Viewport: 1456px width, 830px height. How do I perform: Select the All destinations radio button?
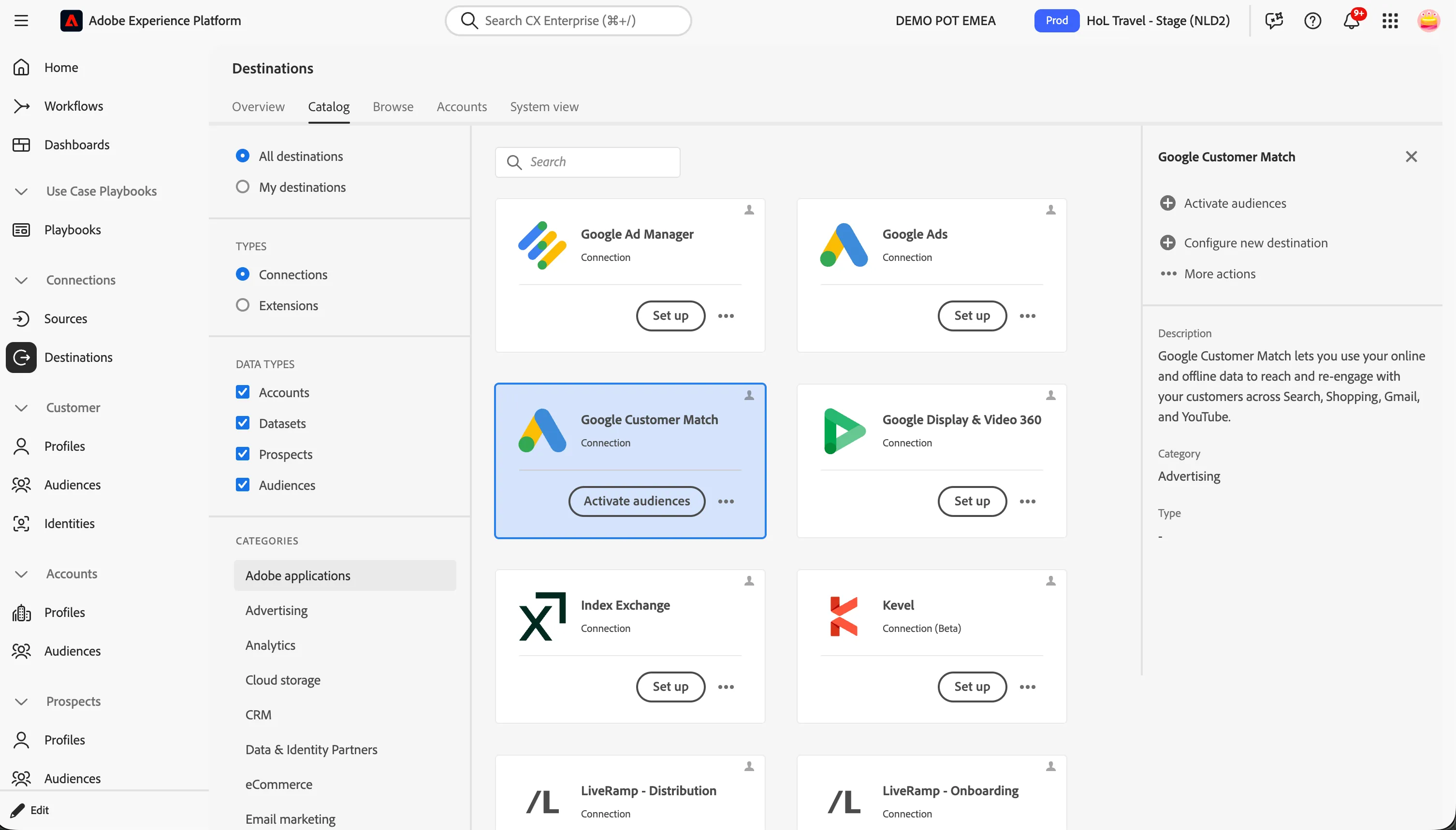pos(242,156)
